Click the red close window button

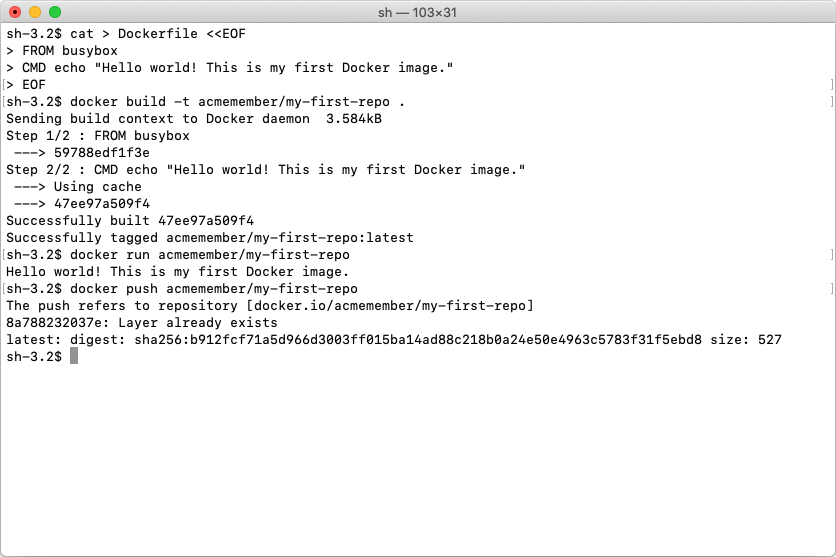click(x=15, y=12)
